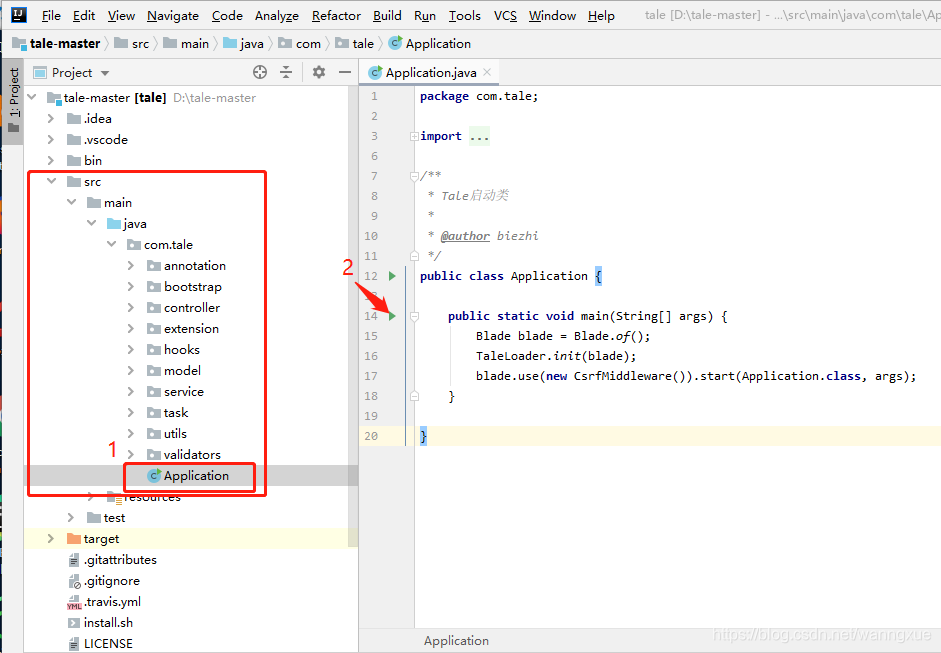Select the .gitignore file

click(x=104, y=581)
